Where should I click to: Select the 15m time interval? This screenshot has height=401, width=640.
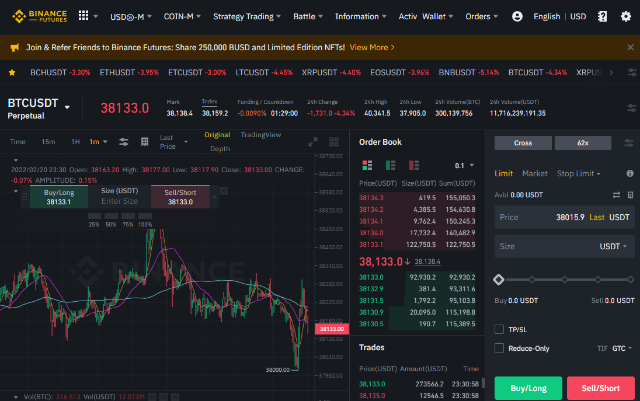coord(48,142)
